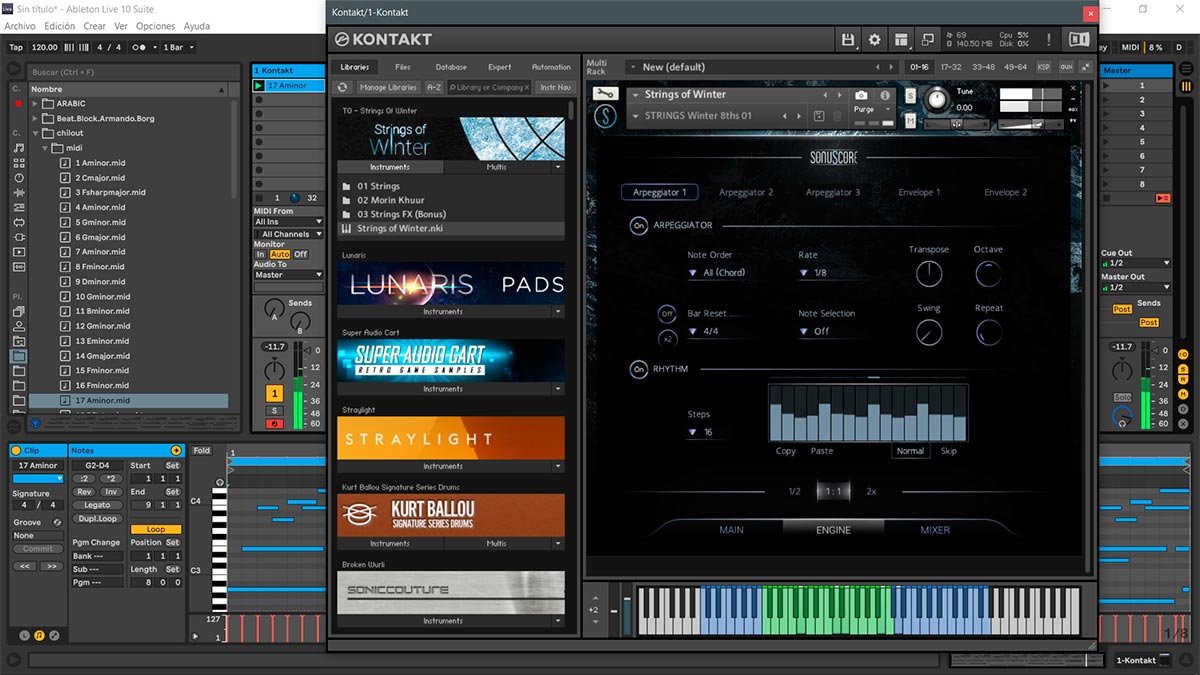
Task: Select MIDI Effects category icon in Ableton browser
Action: coord(19,207)
